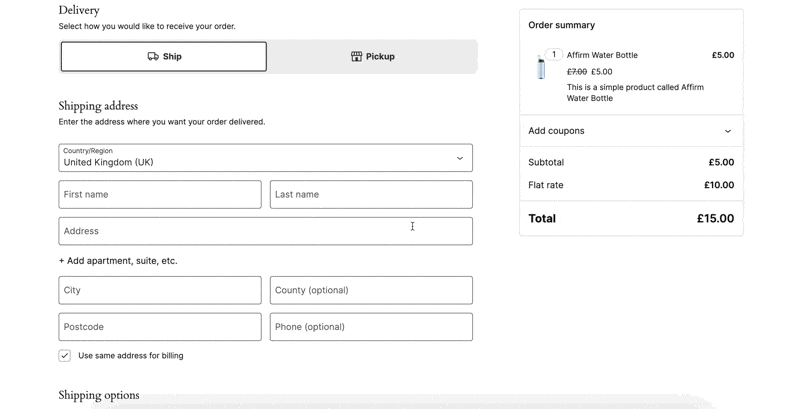This screenshot has width=800, height=409.
Task: Focus the Address input field
Action: tap(265, 231)
